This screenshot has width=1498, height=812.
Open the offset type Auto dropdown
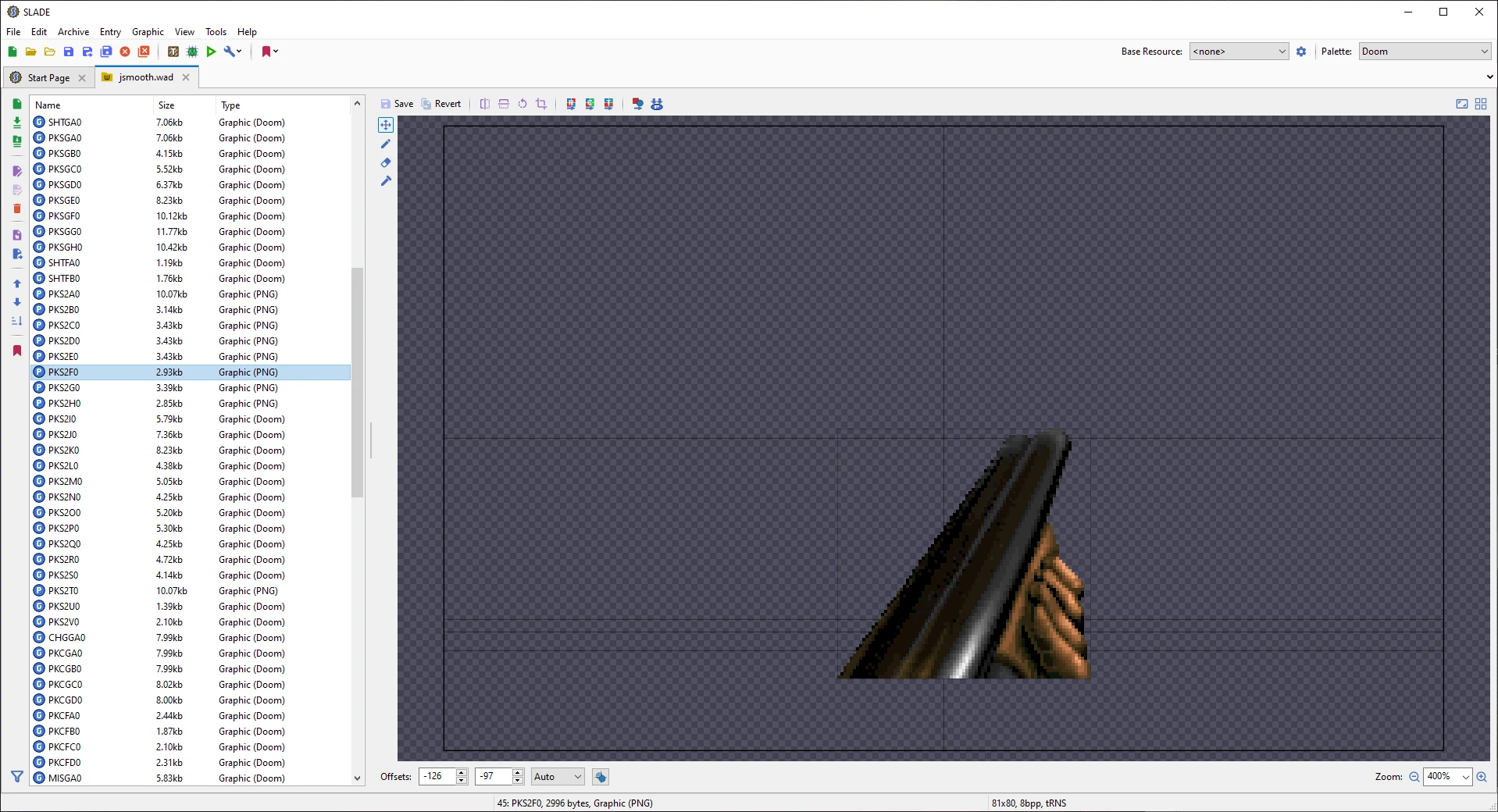point(558,777)
